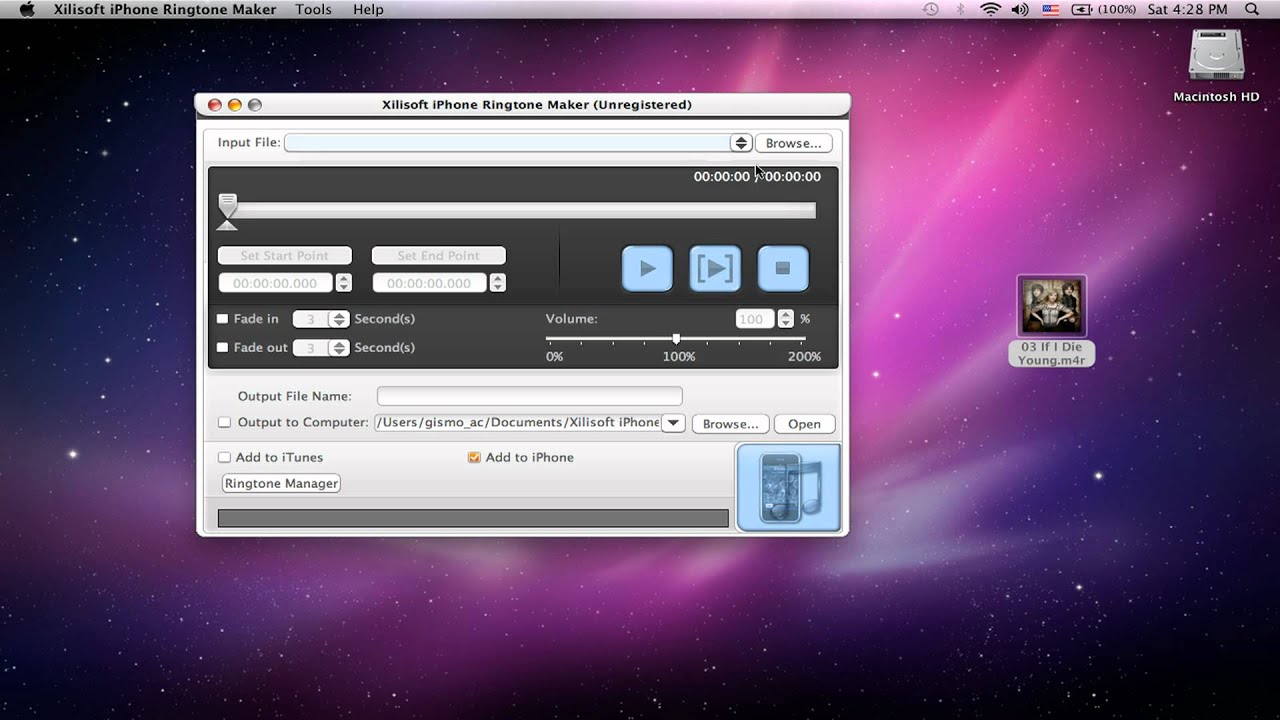
Task: Open the Help menu
Action: pyautogui.click(x=368, y=9)
